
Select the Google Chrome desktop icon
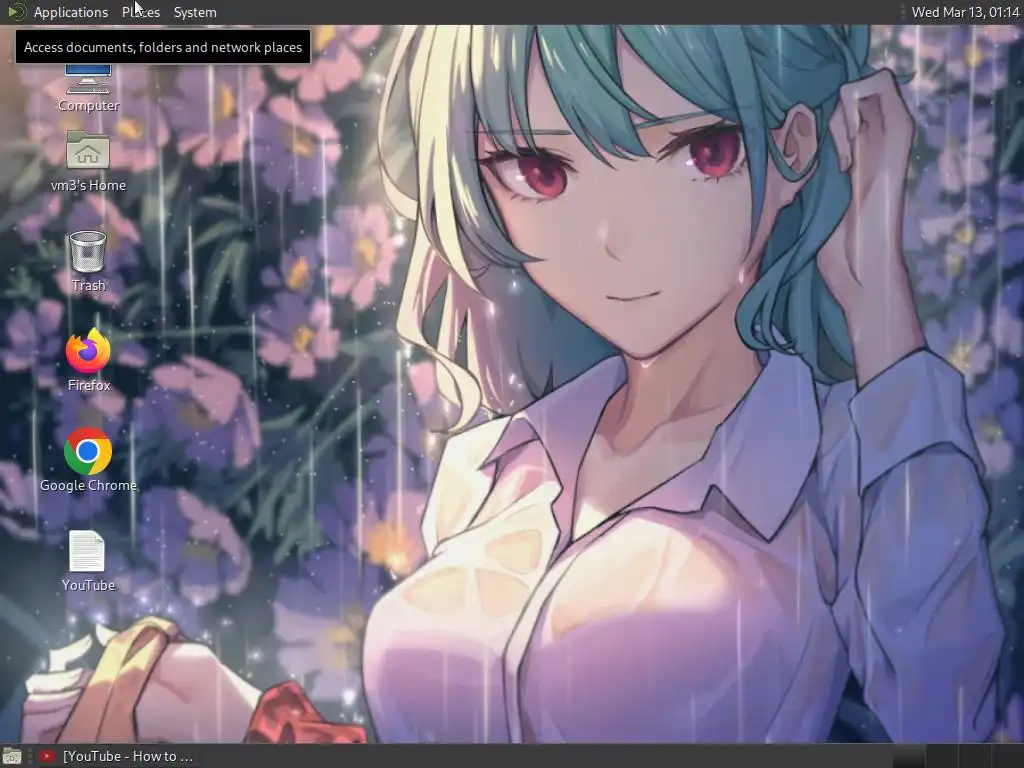click(x=88, y=460)
